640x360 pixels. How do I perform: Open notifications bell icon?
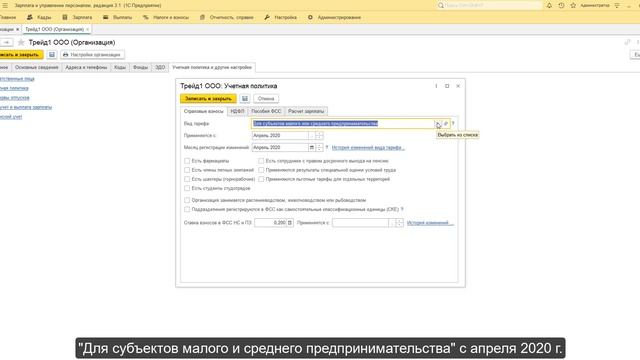pyautogui.click(x=549, y=5)
